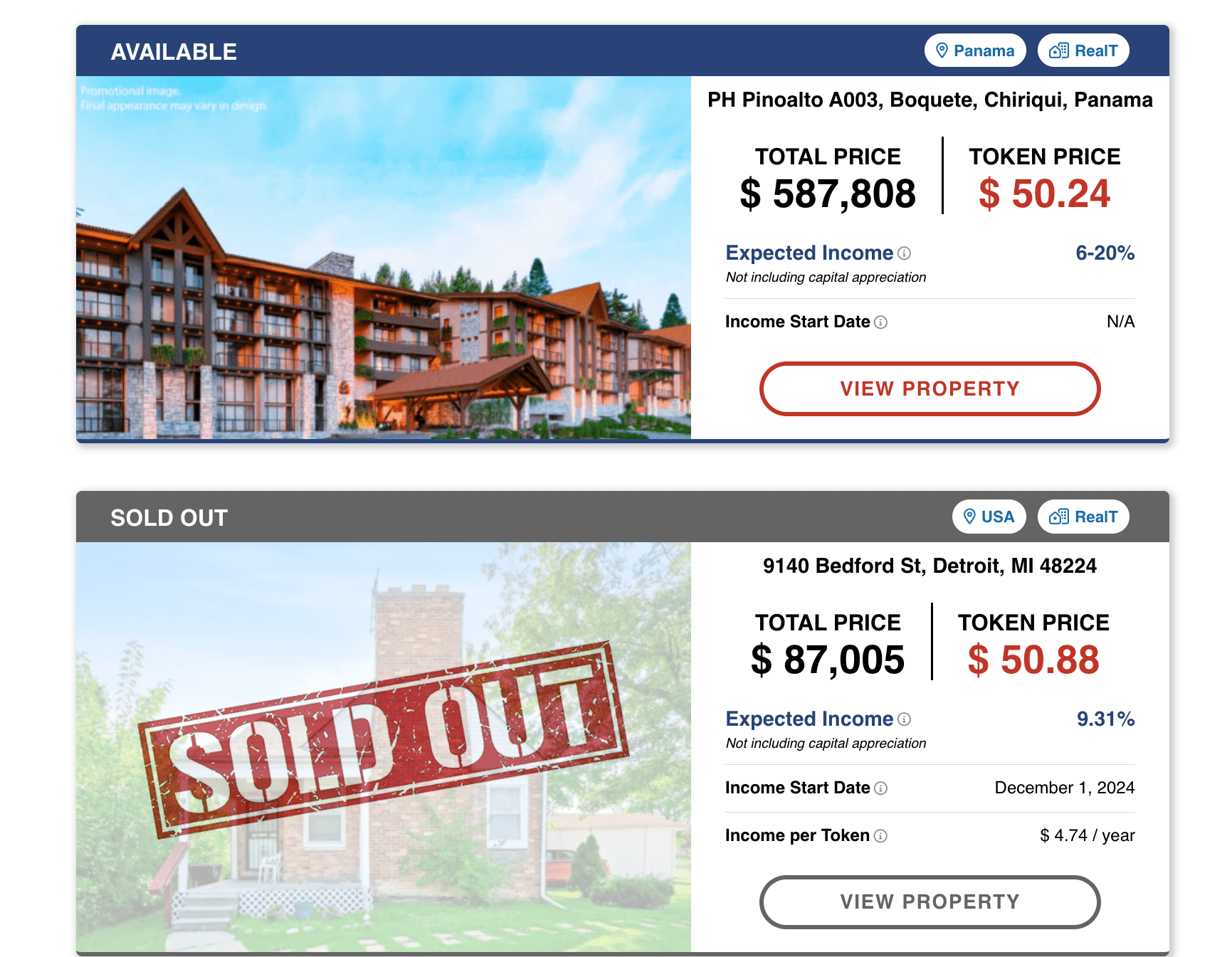View property for PH Pinoalto A003

point(930,388)
